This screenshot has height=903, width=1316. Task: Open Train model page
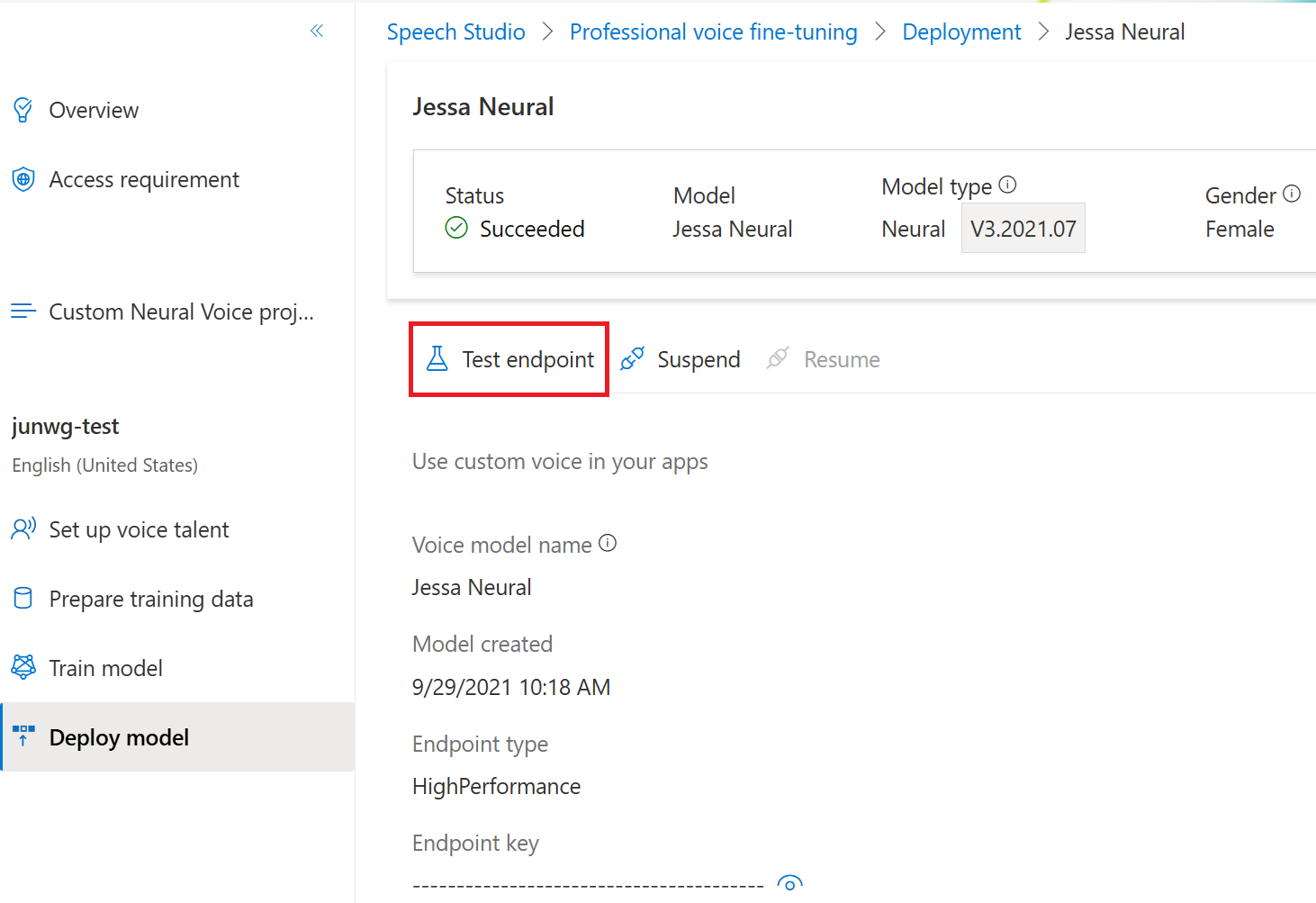click(105, 668)
